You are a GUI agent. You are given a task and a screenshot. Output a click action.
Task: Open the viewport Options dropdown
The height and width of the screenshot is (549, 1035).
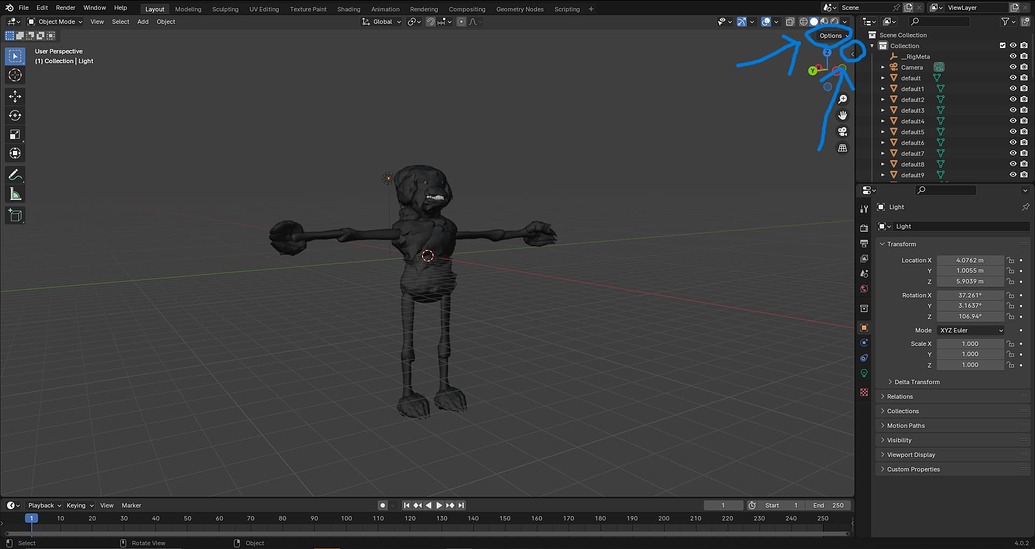click(833, 36)
